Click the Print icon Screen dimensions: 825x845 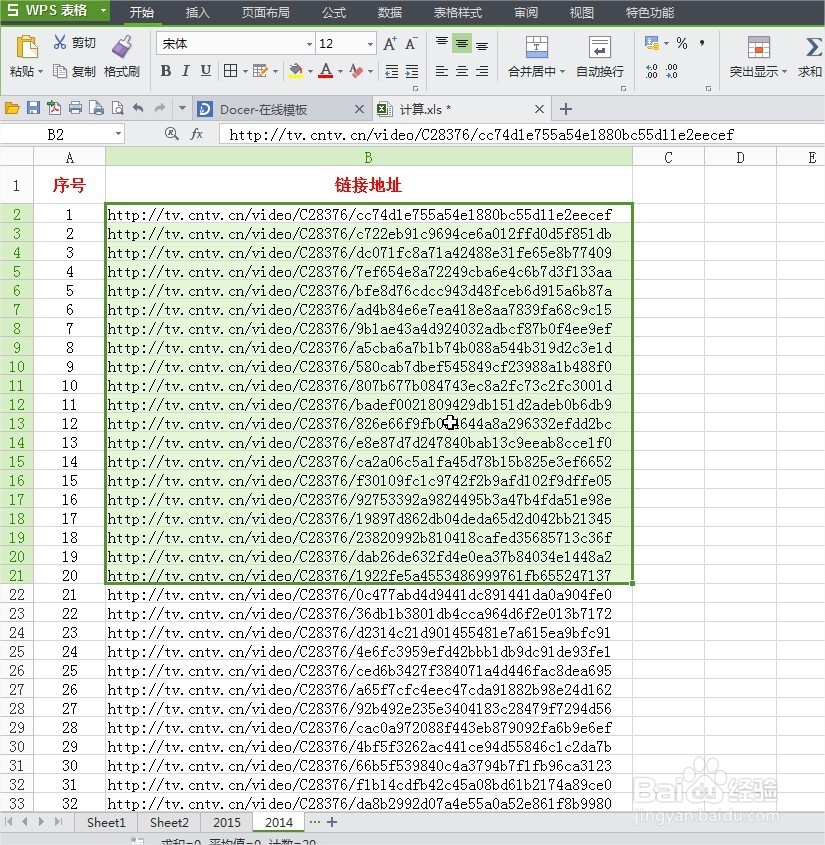coord(75,109)
